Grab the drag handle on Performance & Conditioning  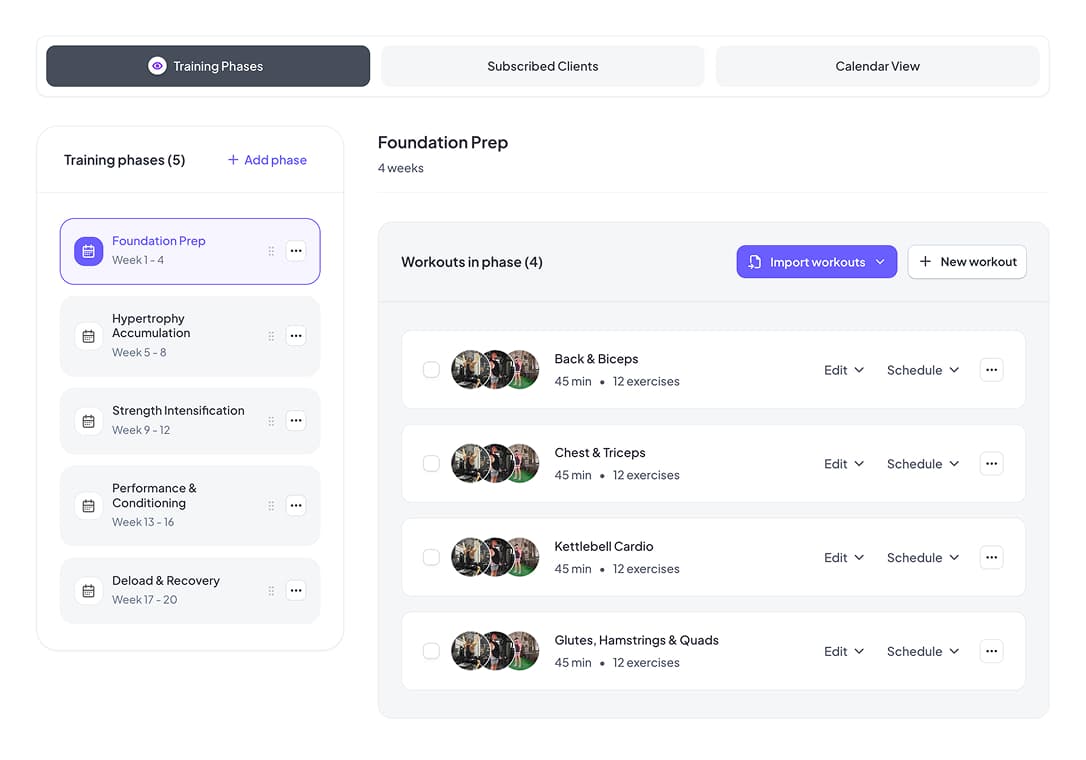[x=271, y=506]
